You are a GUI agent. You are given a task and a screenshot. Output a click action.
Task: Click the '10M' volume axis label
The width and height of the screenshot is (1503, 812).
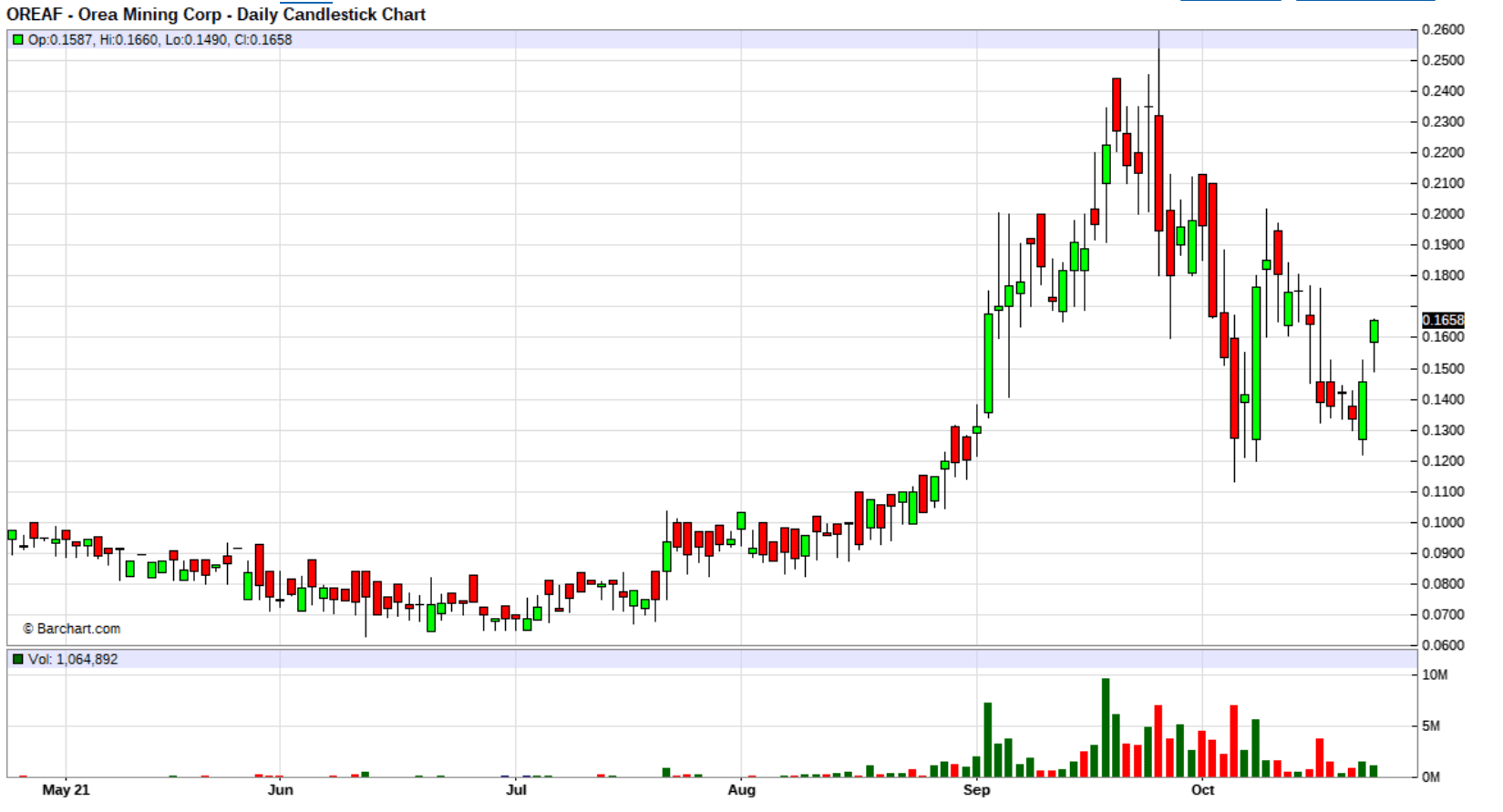pyautogui.click(x=1435, y=675)
